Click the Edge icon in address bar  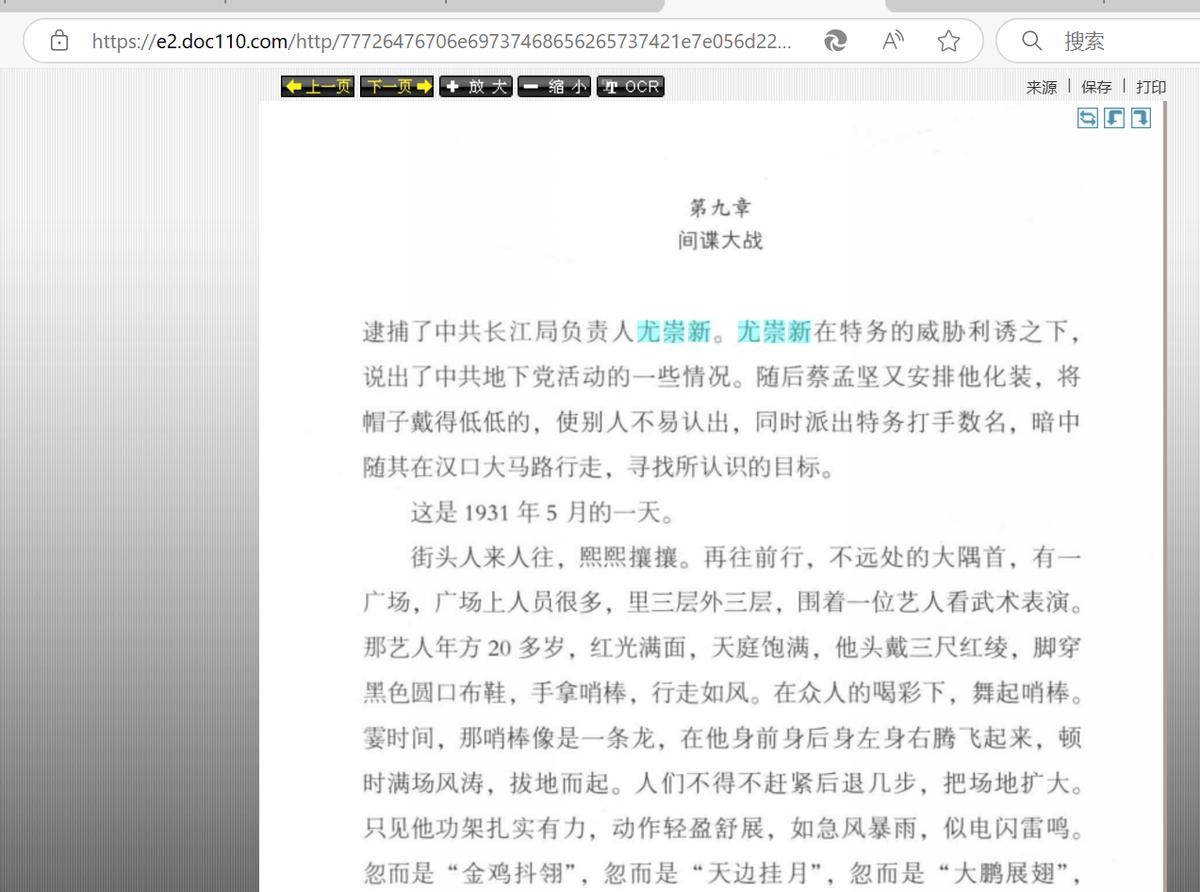[x=835, y=41]
